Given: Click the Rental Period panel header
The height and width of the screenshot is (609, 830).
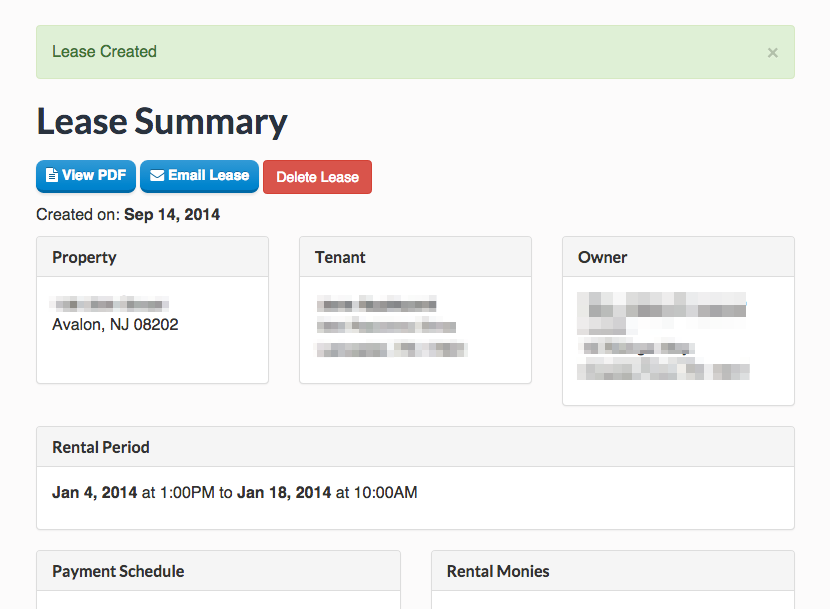Looking at the screenshot, I should 415,447.
